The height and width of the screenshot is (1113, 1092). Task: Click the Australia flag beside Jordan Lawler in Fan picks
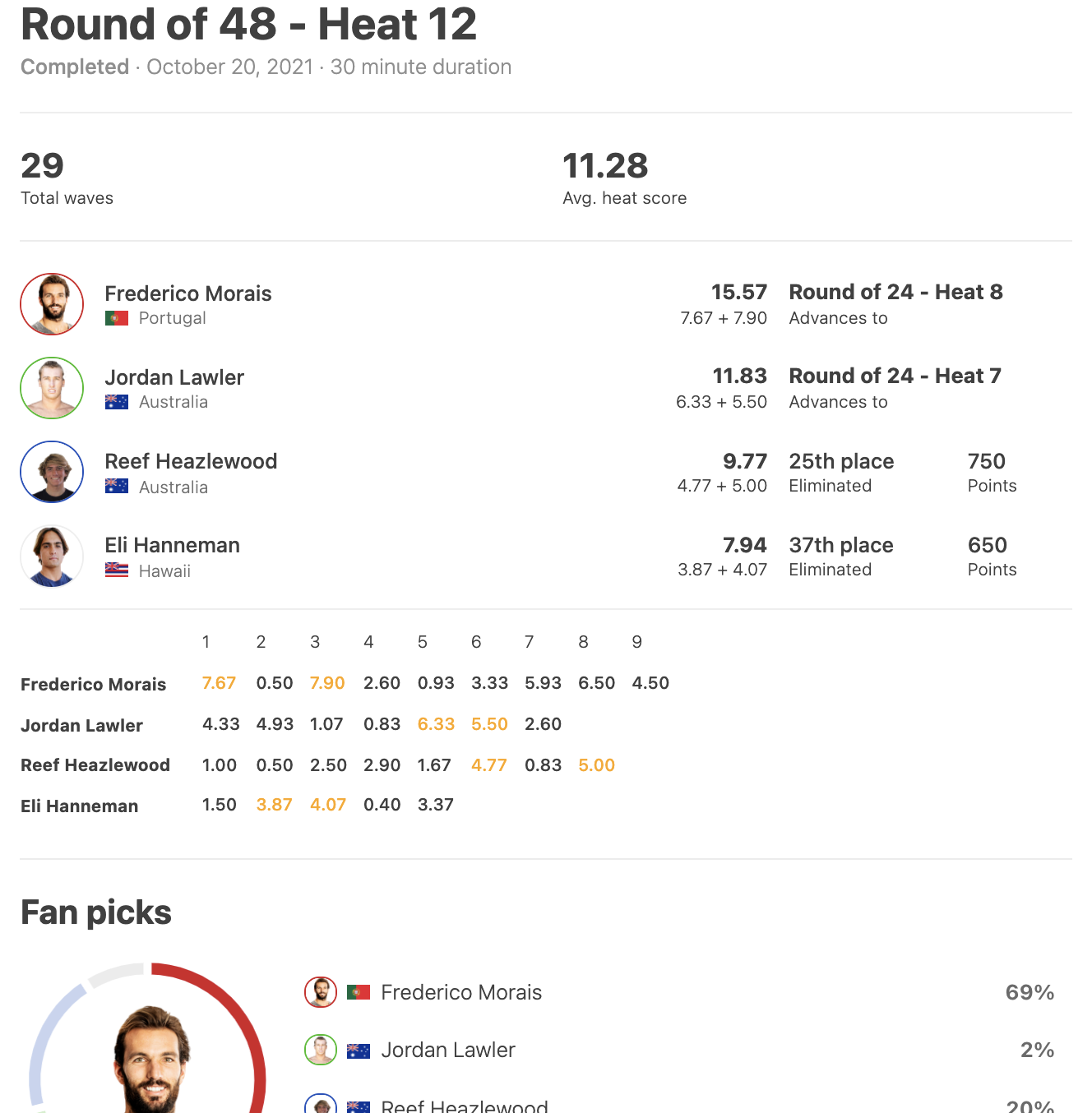pos(359,1051)
